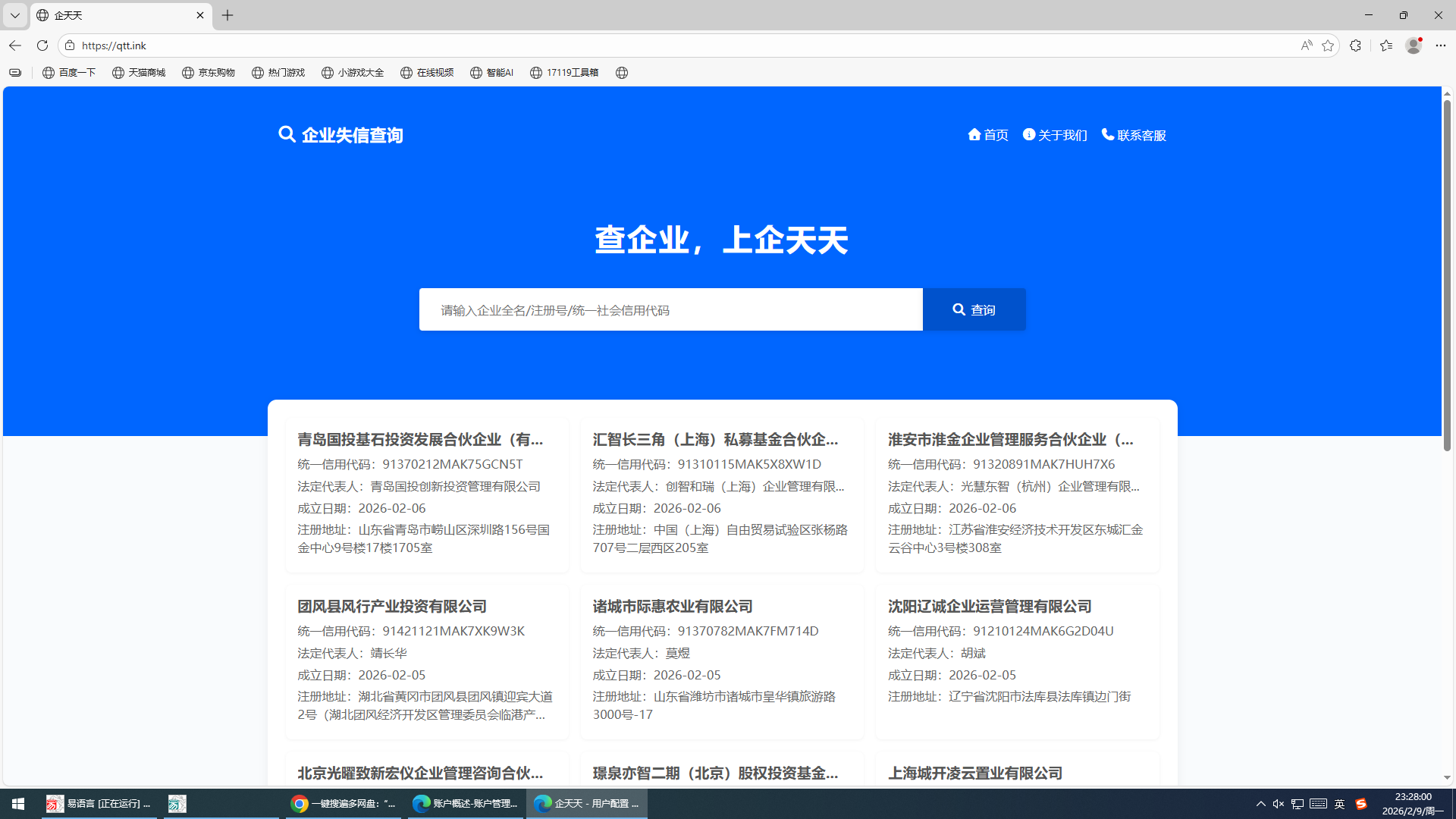Open the tab actions dropdown chevron
The image size is (1456, 819).
click(x=14, y=15)
